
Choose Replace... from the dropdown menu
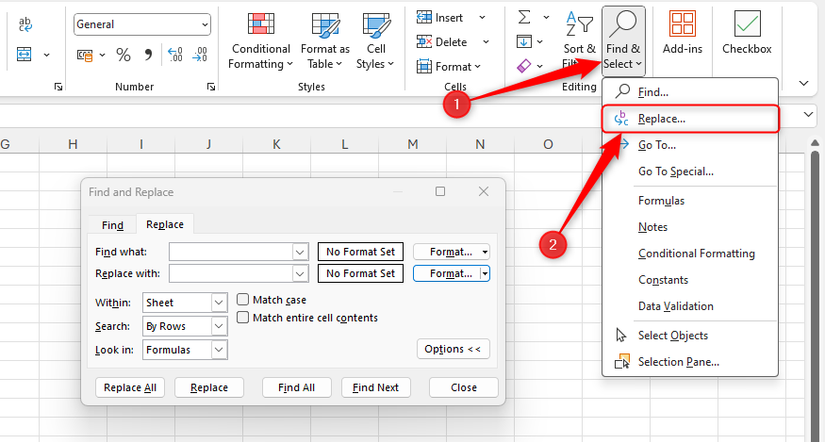point(690,119)
